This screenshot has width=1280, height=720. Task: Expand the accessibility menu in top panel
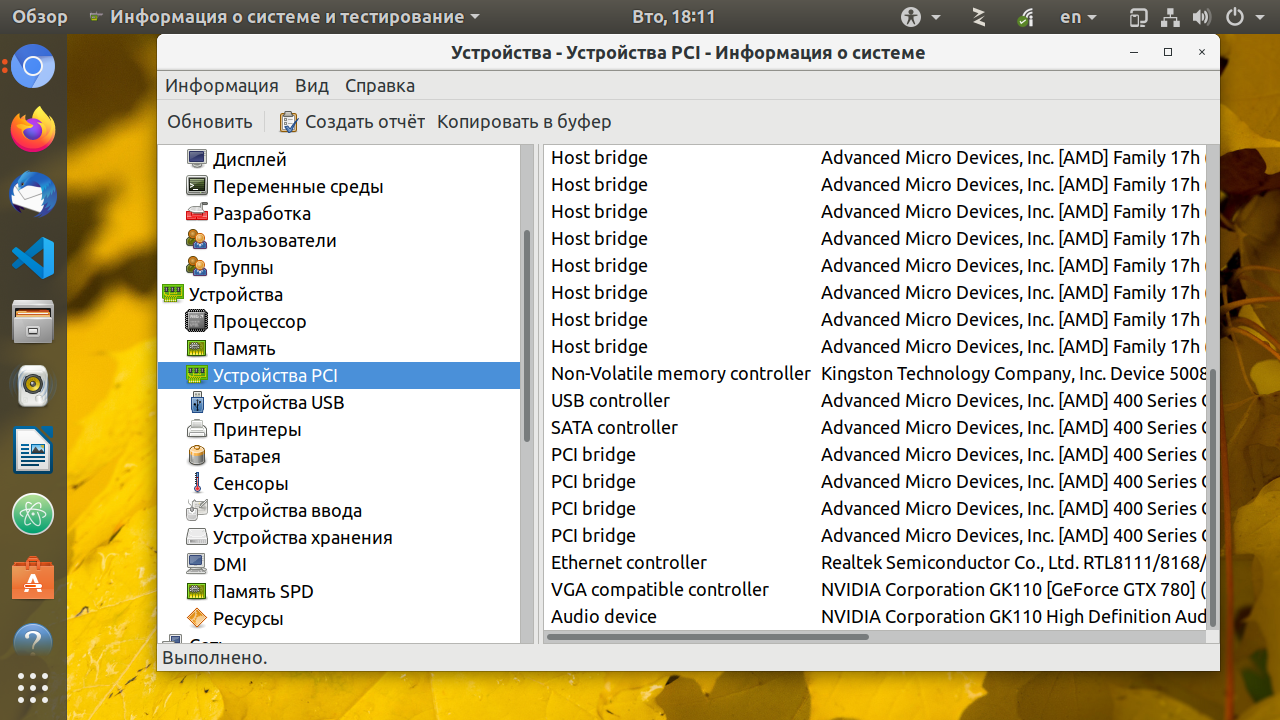tap(921, 17)
